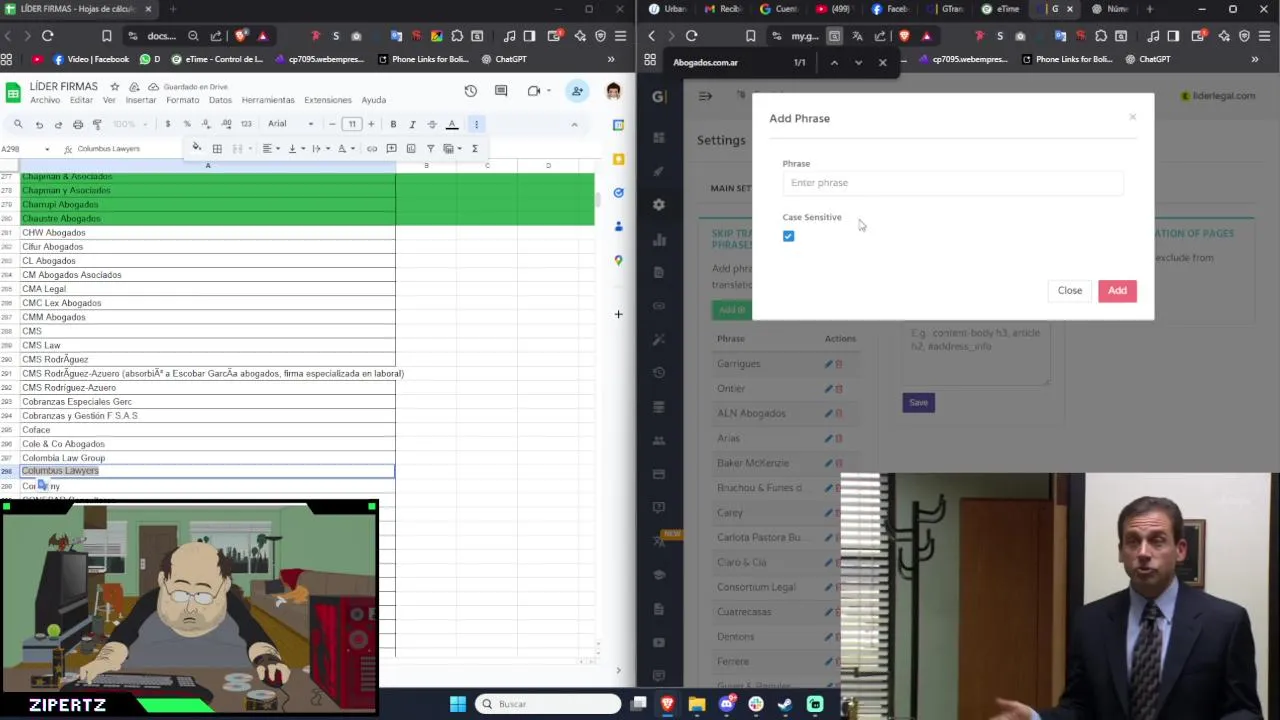Open the Extensiones menu
This screenshot has width=1280, height=720.
pyautogui.click(x=328, y=100)
